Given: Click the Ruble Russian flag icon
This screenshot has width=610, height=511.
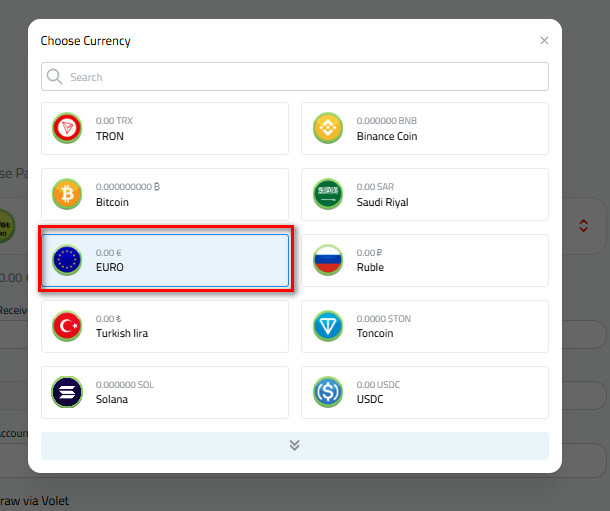Looking at the screenshot, I should pyautogui.click(x=328, y=260).
